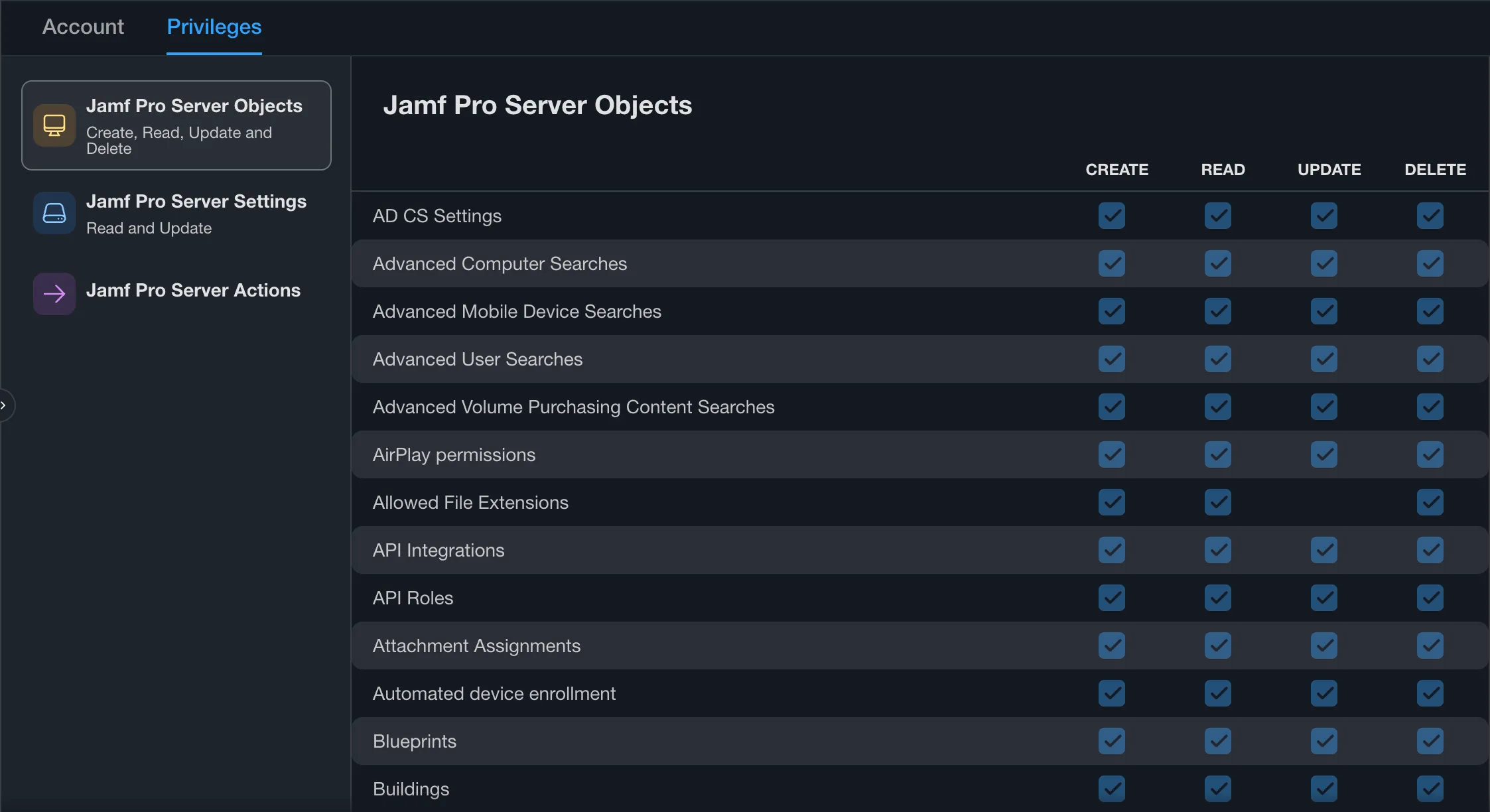Toggle Create for Blueprints

(x=1112, y=741)
